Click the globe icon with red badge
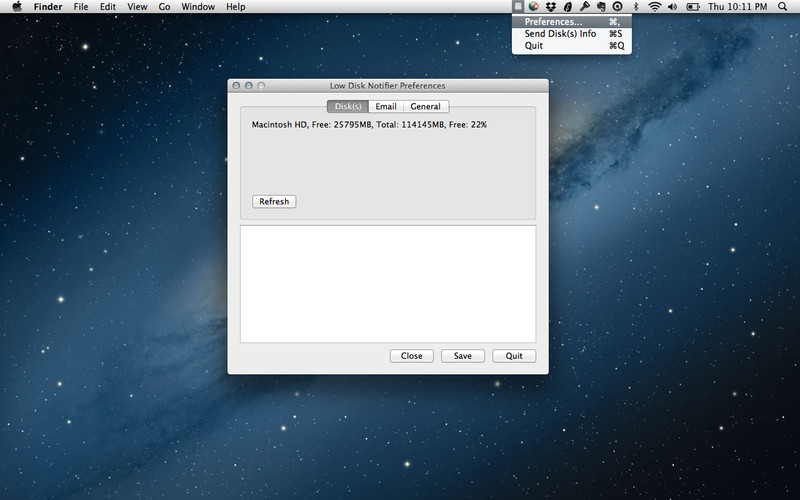The height and width of the screenshot is (500, 800). [534, 7]
